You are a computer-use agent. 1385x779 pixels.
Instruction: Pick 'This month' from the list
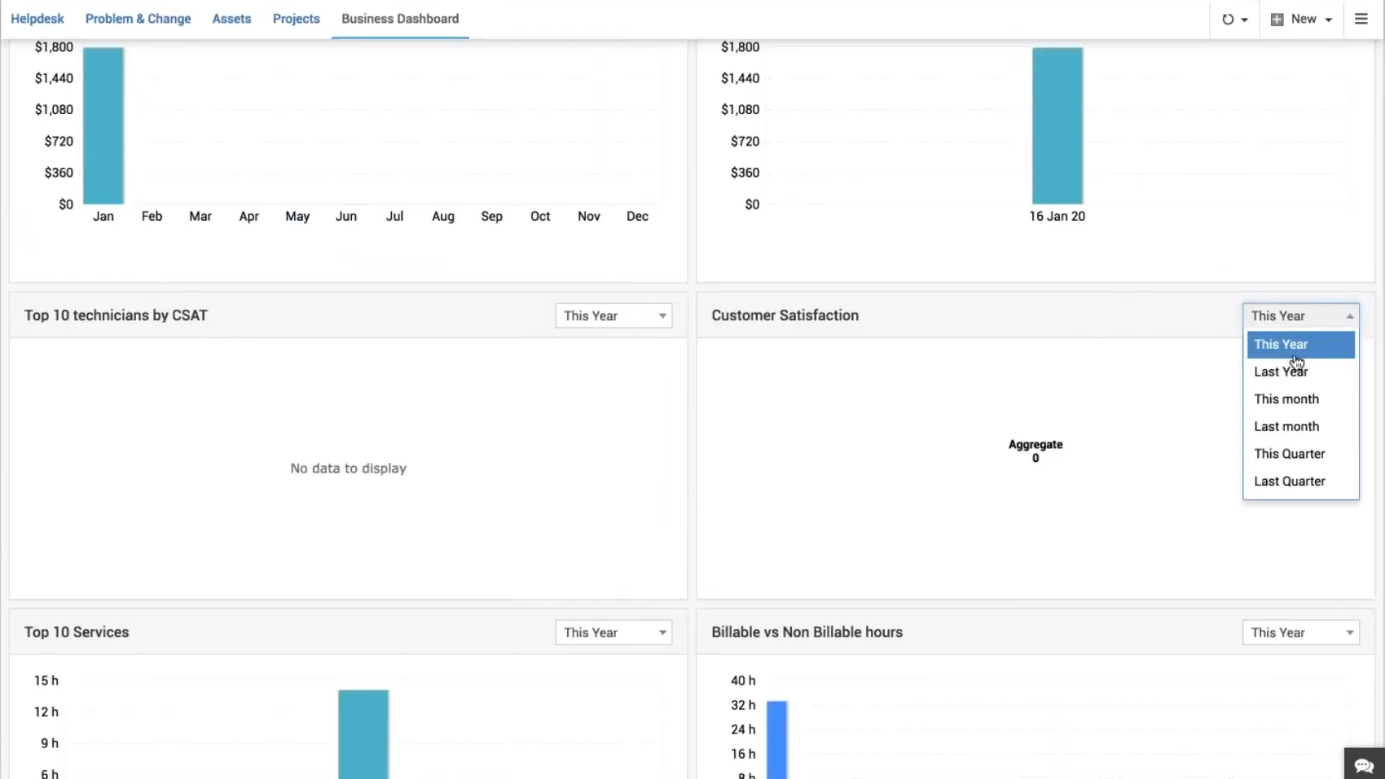pyautogui.click(x=1286, y=399)
